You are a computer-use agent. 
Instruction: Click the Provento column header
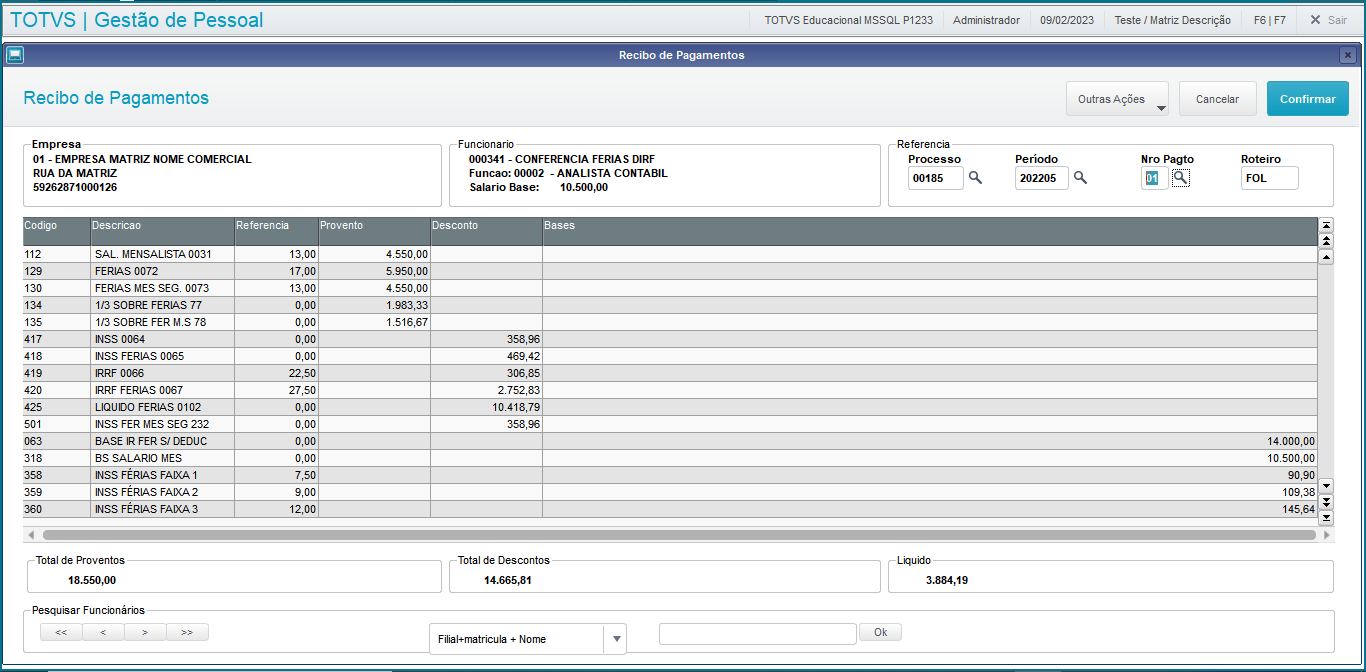pyautogui.click(x=374, y=231)
